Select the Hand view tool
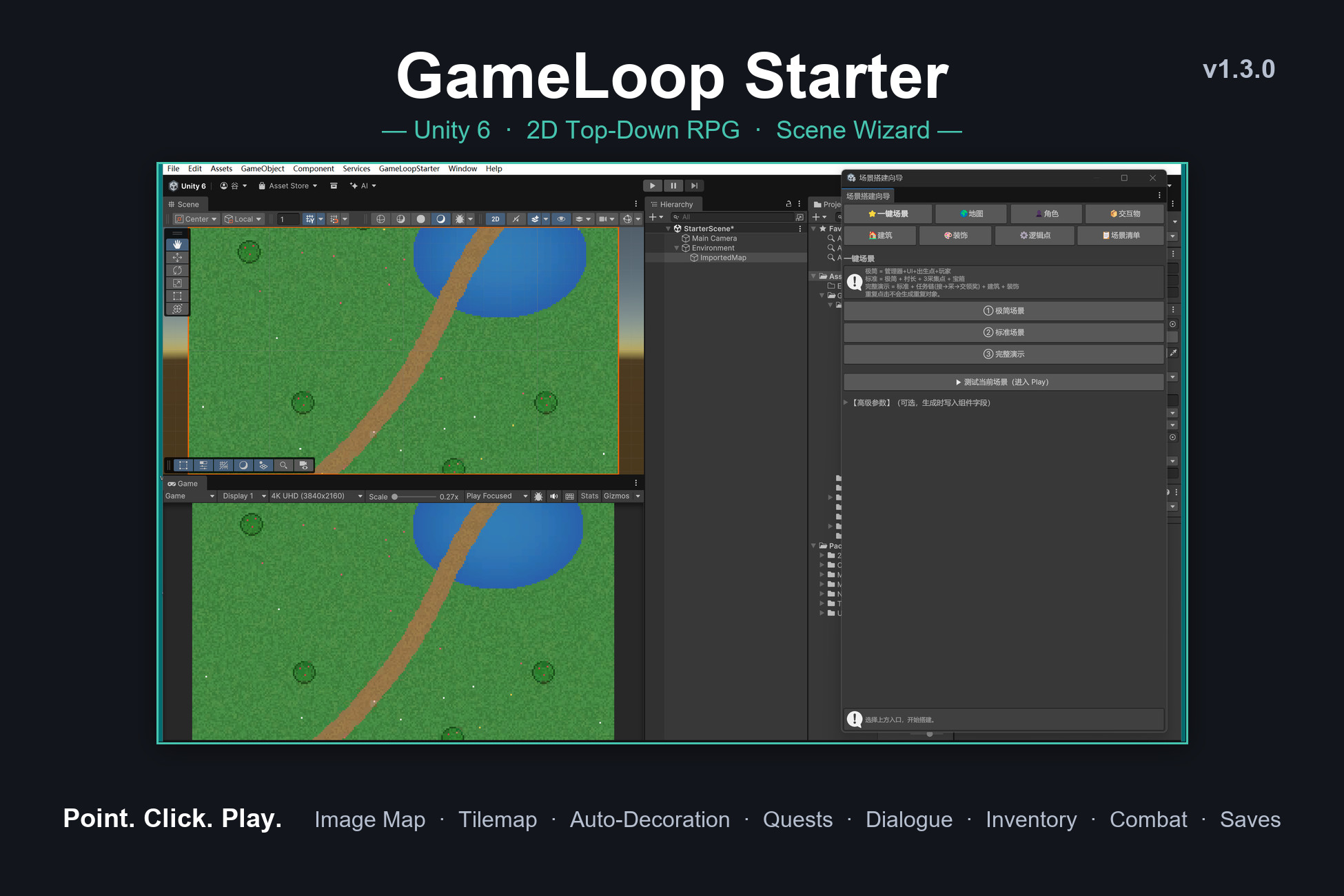This screenshot has width=1344, height=896. (x=177, y=245)
